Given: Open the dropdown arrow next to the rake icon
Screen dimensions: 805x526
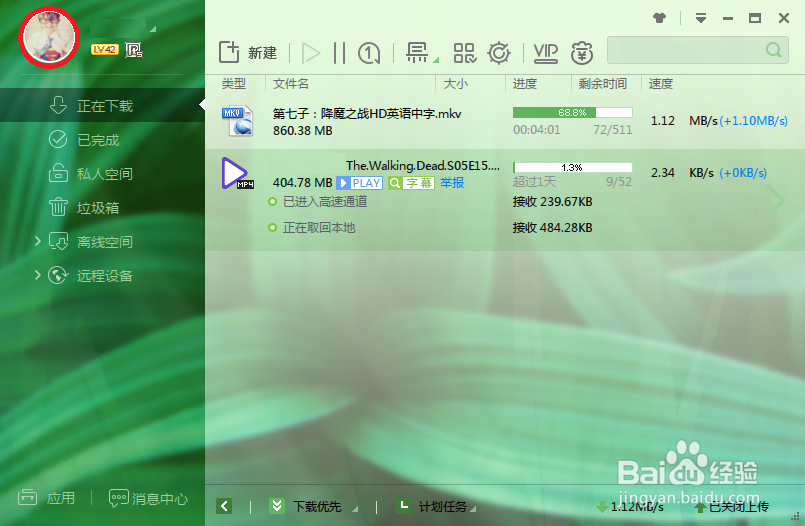Looking at the screenshot, I should [436, 61].
